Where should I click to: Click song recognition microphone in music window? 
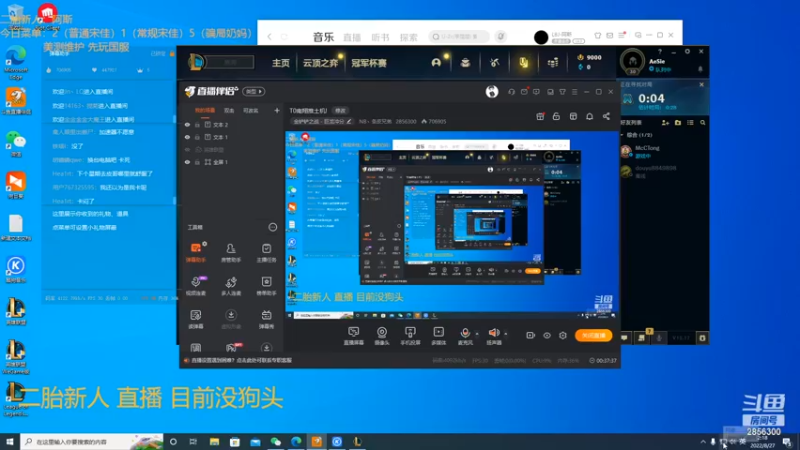pos(501,36)
